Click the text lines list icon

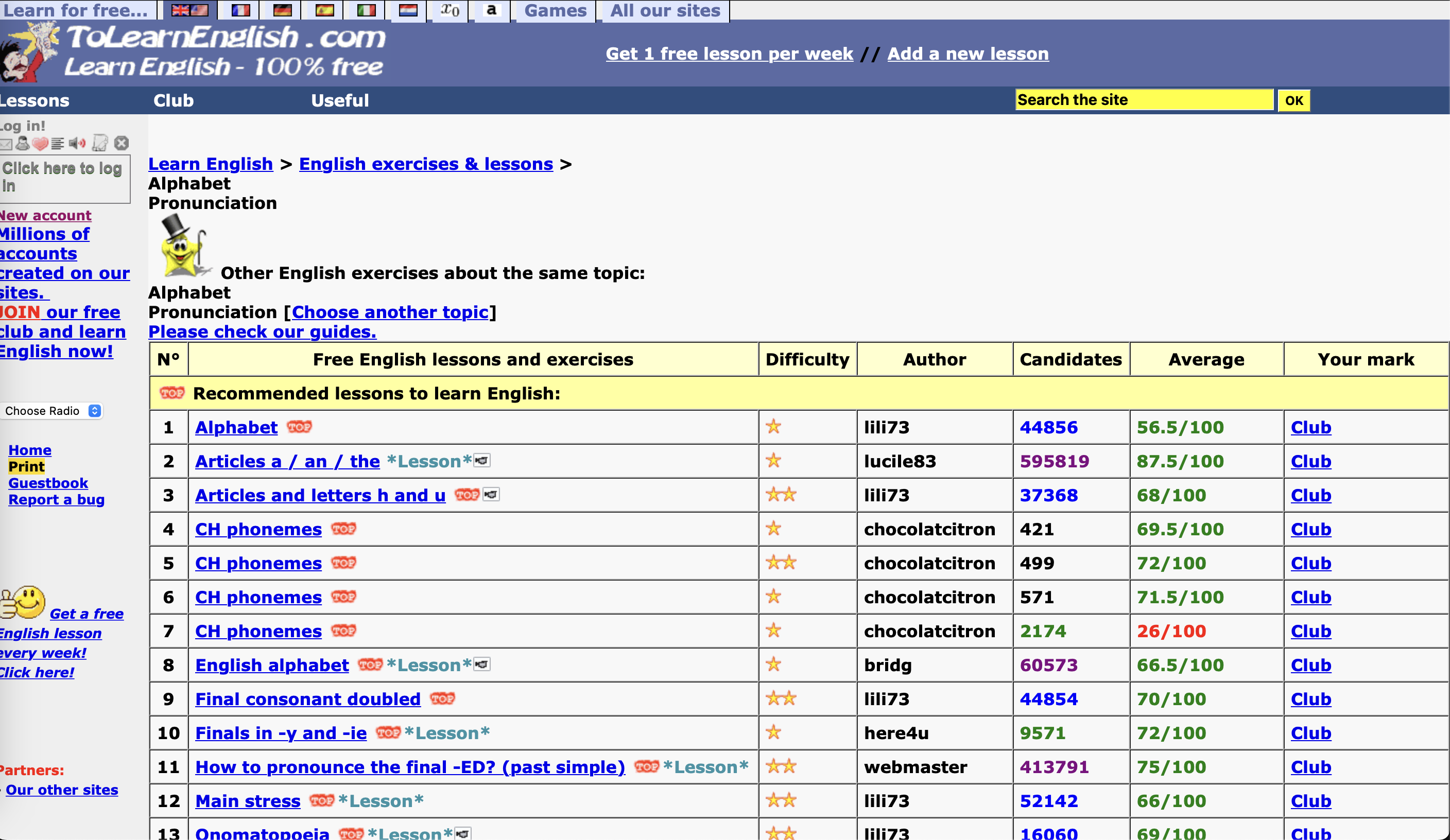(x=58, y=144)
